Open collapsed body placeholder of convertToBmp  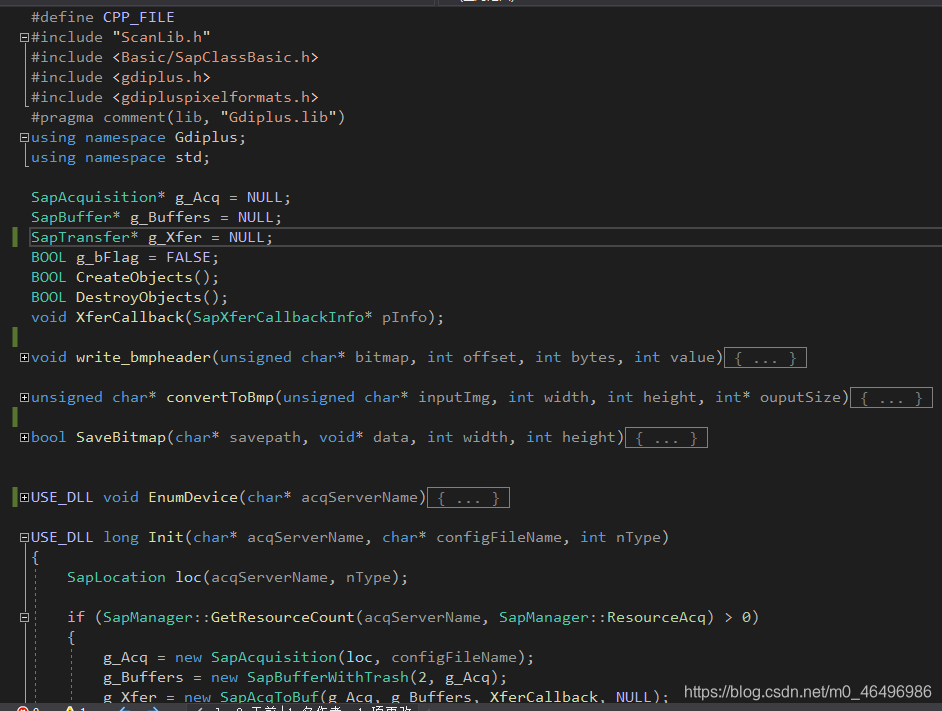point(891,398)
